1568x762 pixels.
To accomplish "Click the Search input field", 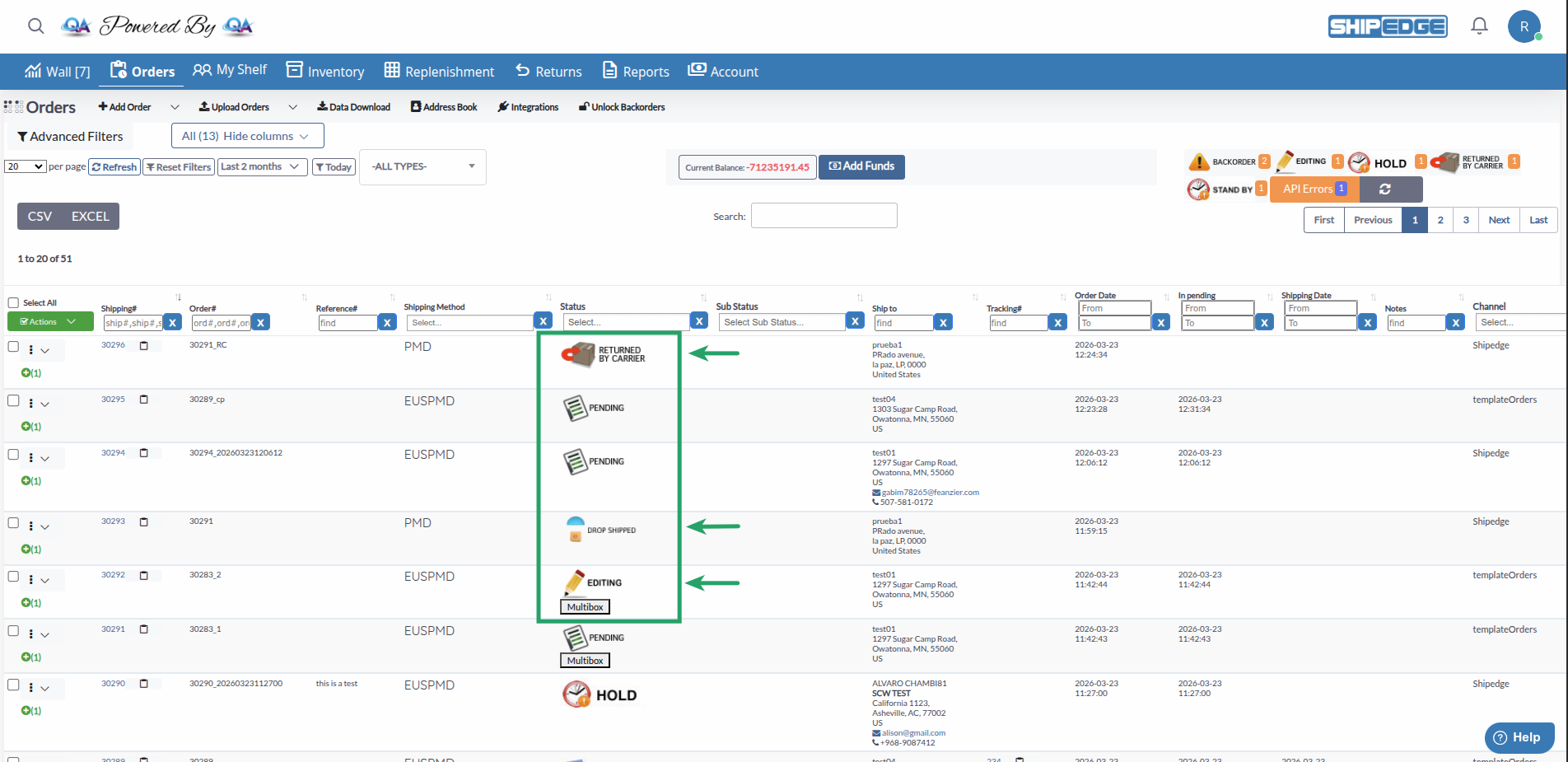I will click(x=824, y=216).
